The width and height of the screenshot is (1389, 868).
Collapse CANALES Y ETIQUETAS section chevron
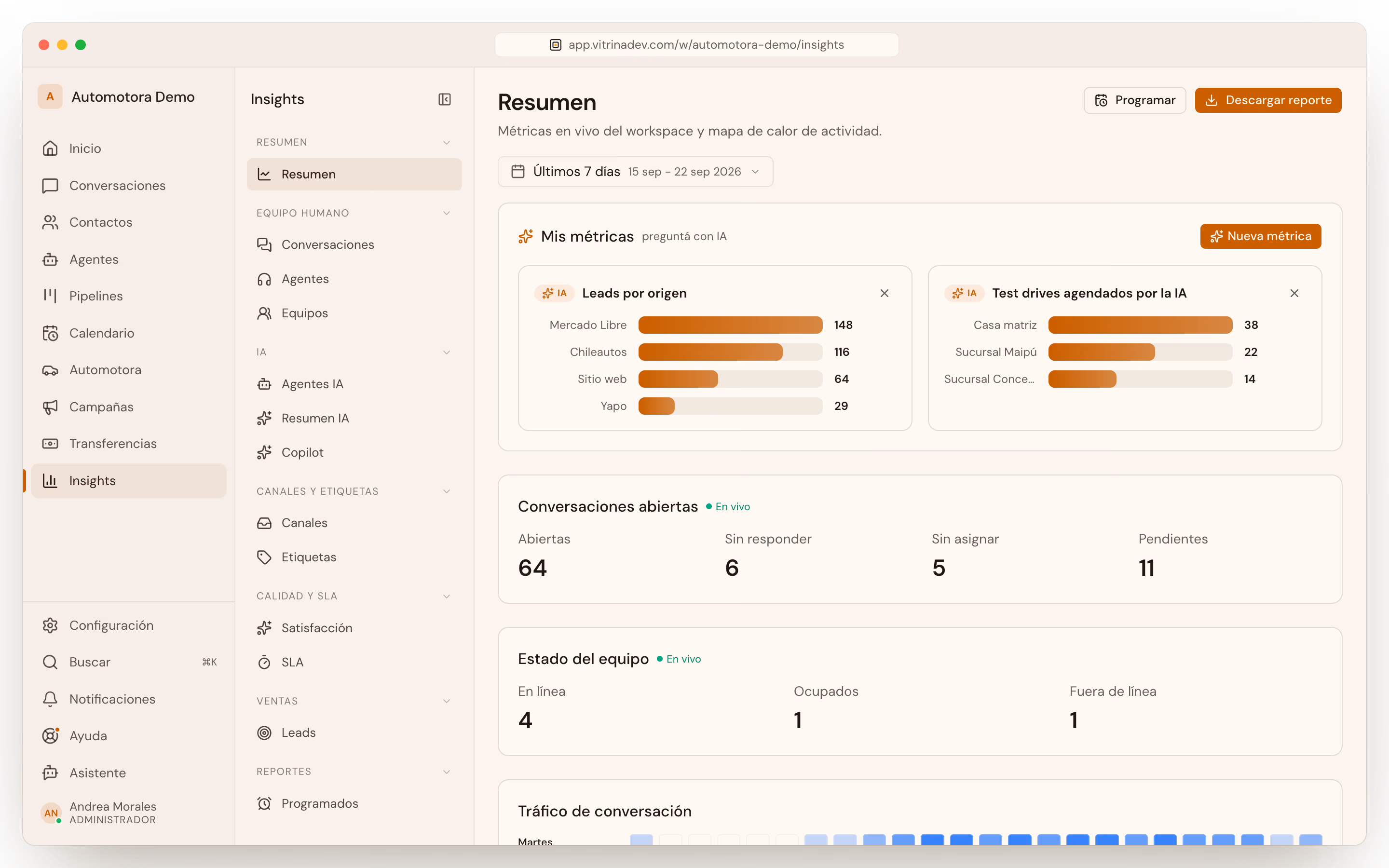coord(447,491)
